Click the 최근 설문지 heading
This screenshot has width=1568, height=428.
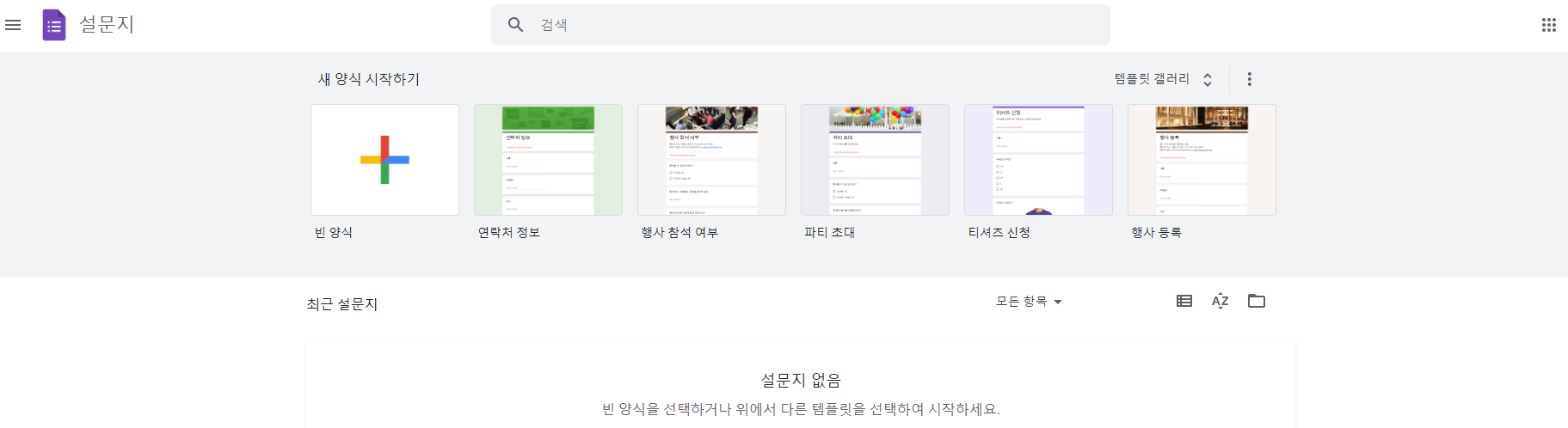coord(342,304)
